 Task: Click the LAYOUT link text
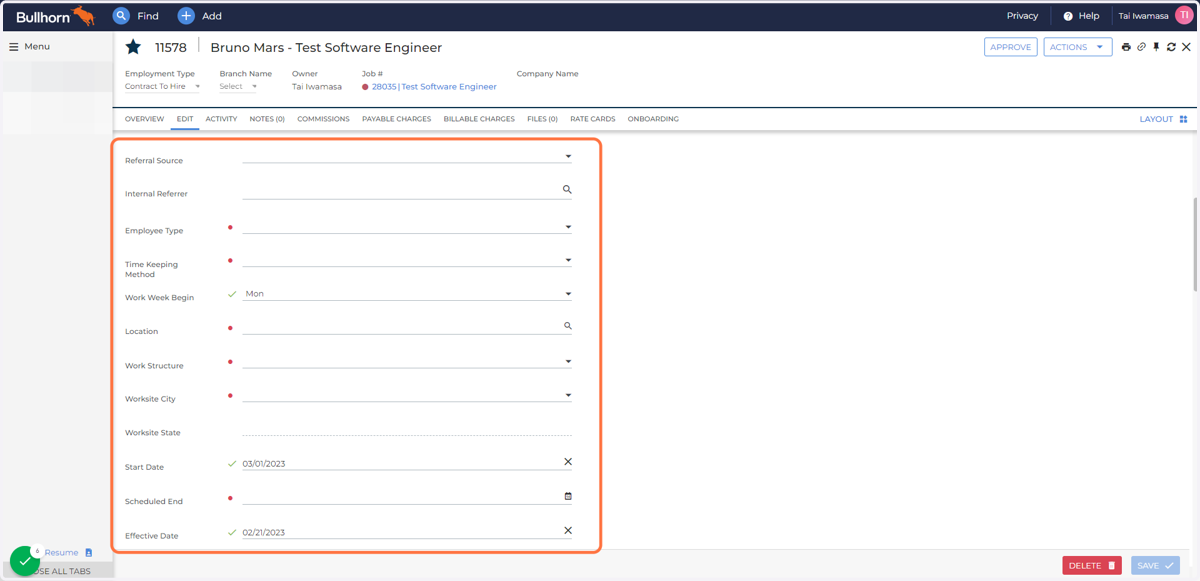tap(1156, 119)
